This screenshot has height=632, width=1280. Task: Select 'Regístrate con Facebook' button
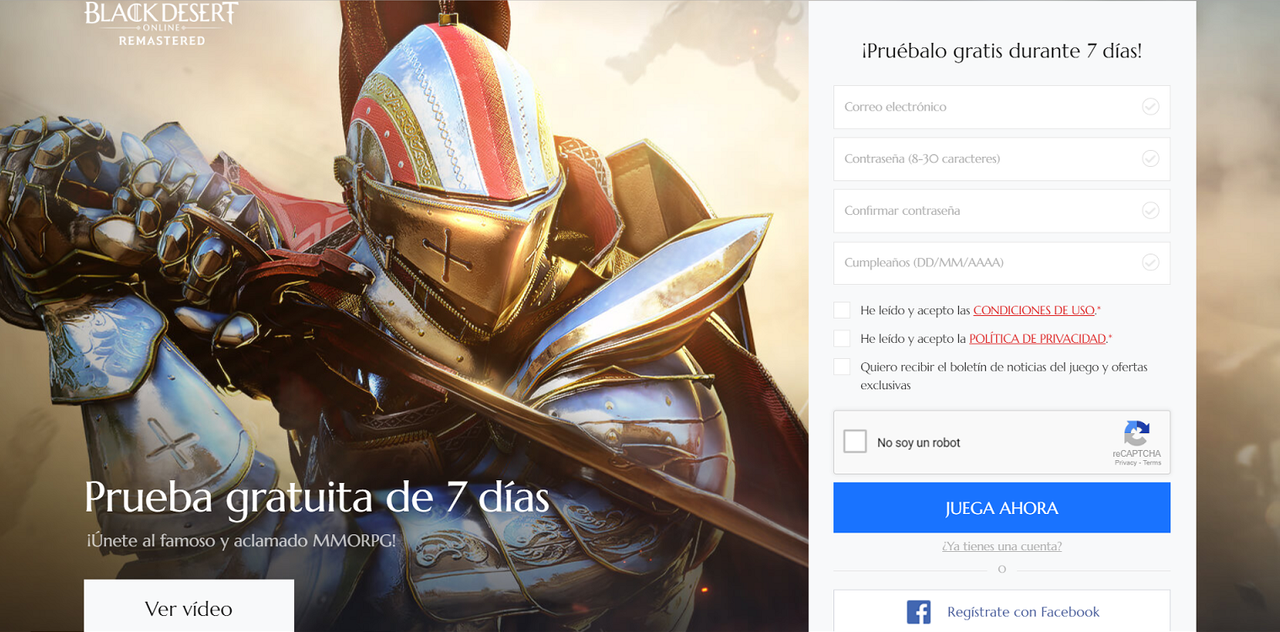1002,611
